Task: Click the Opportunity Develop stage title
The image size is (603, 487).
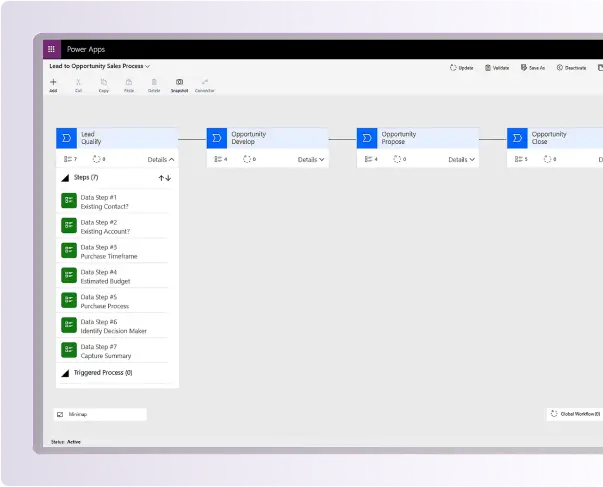Action: click(x=248, y=138)
